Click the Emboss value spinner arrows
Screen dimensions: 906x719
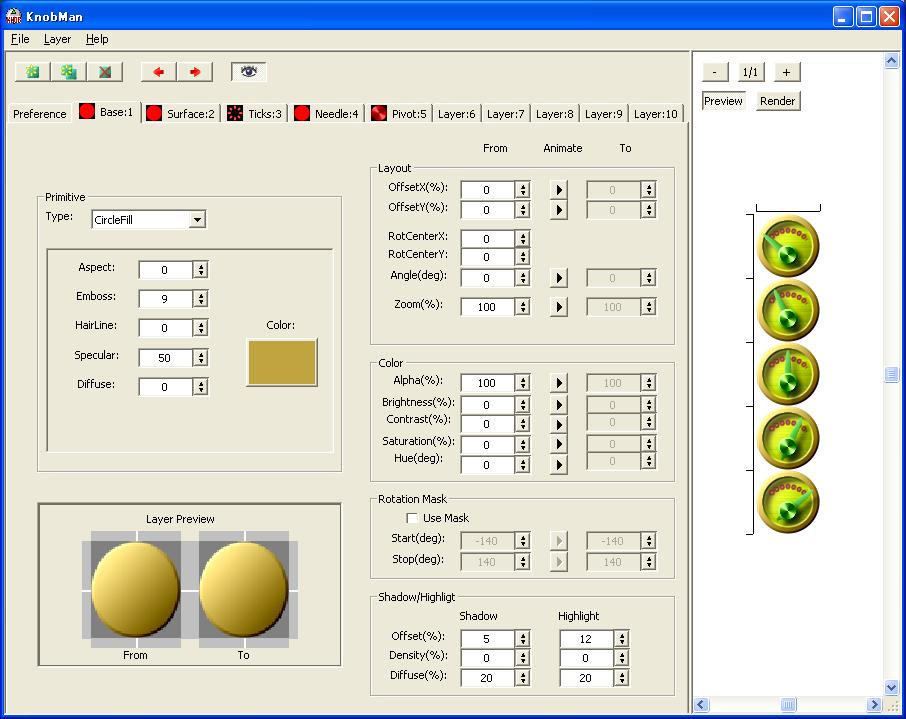[201, 299]
